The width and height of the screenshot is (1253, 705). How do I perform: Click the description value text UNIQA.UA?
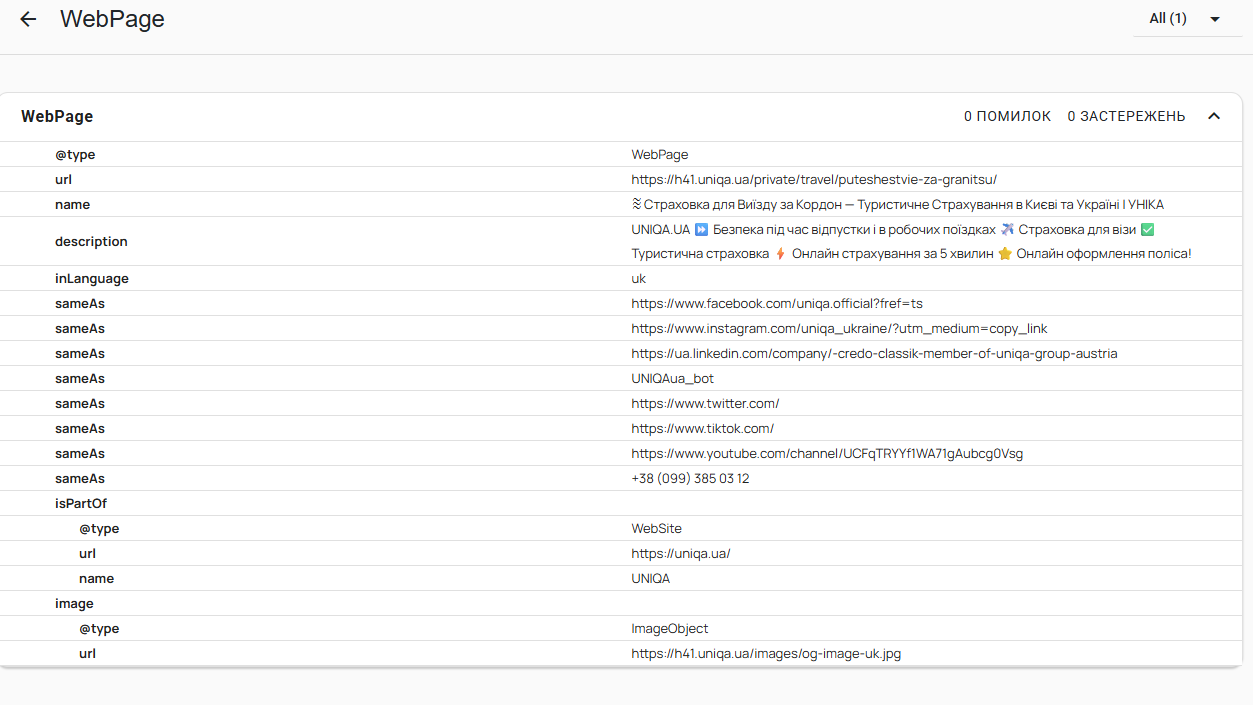[x=660, y=229]
